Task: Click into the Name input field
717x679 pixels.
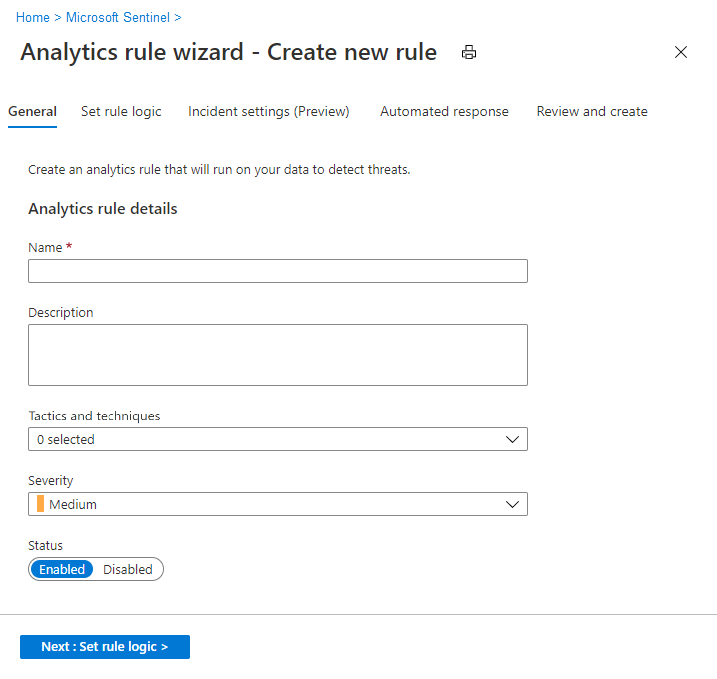Action: coord(278,271)
